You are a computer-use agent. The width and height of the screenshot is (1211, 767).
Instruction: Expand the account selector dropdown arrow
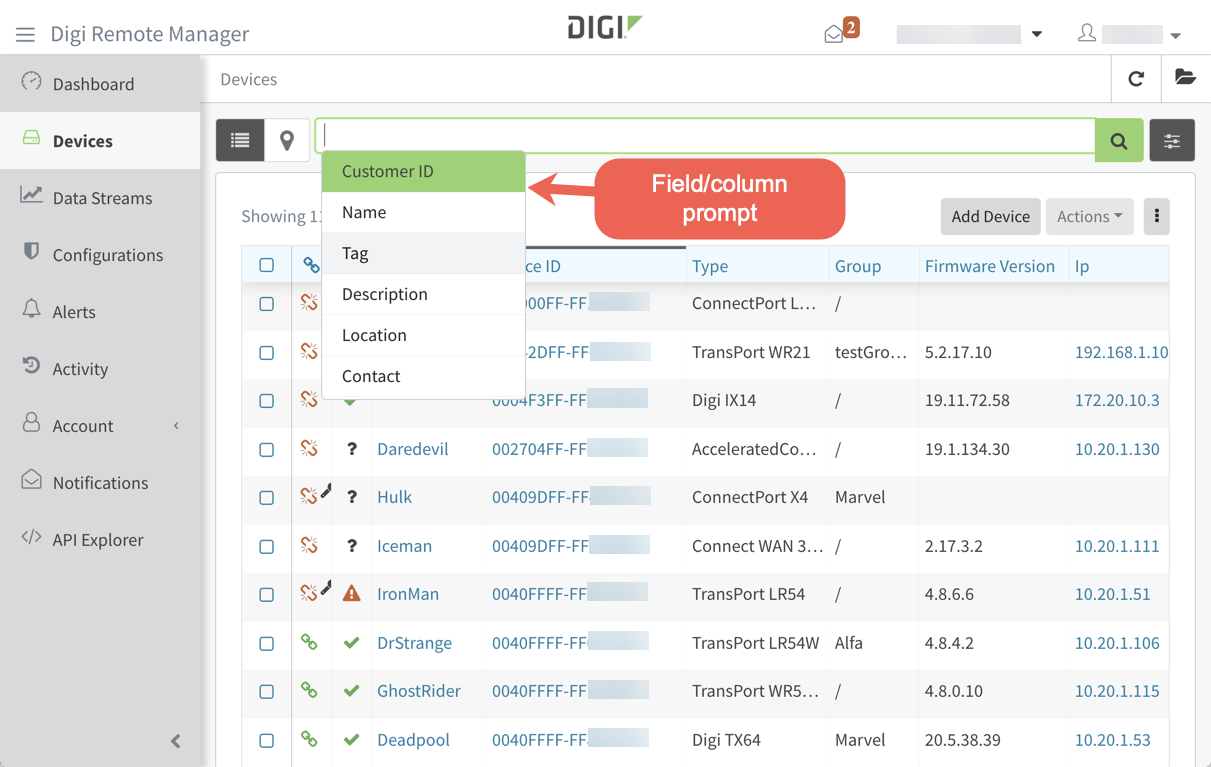tap(1037, 34)
